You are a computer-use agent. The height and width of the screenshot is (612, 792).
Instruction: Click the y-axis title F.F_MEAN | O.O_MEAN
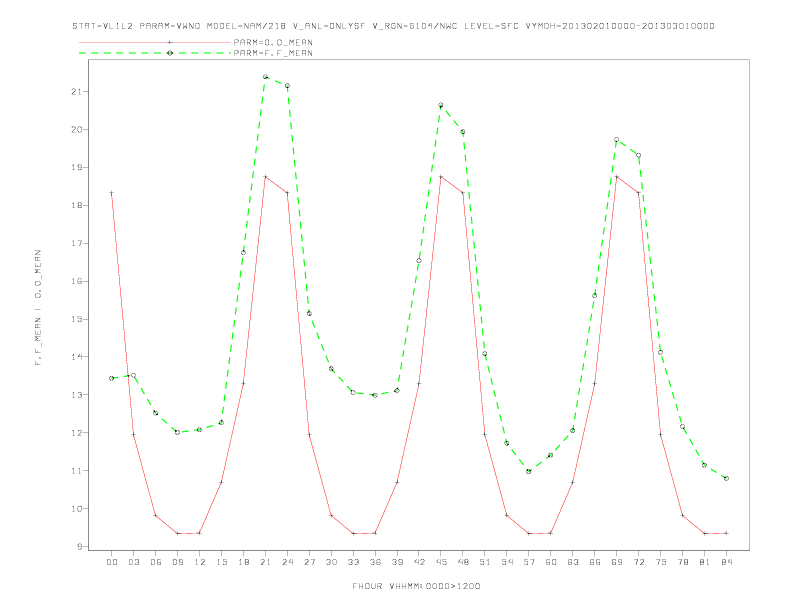[x=38, y=308]
